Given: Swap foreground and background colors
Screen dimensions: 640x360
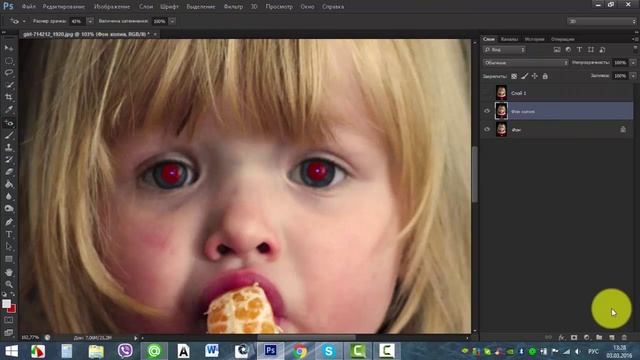Looking at the screenshot, I should [x=13, y=294].
